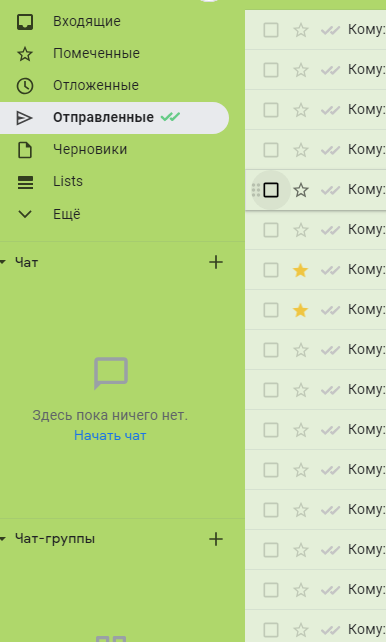This screenshot has width=386, height=642.
Task: Open the Входящие folder
Action: (x=87, y=21)
